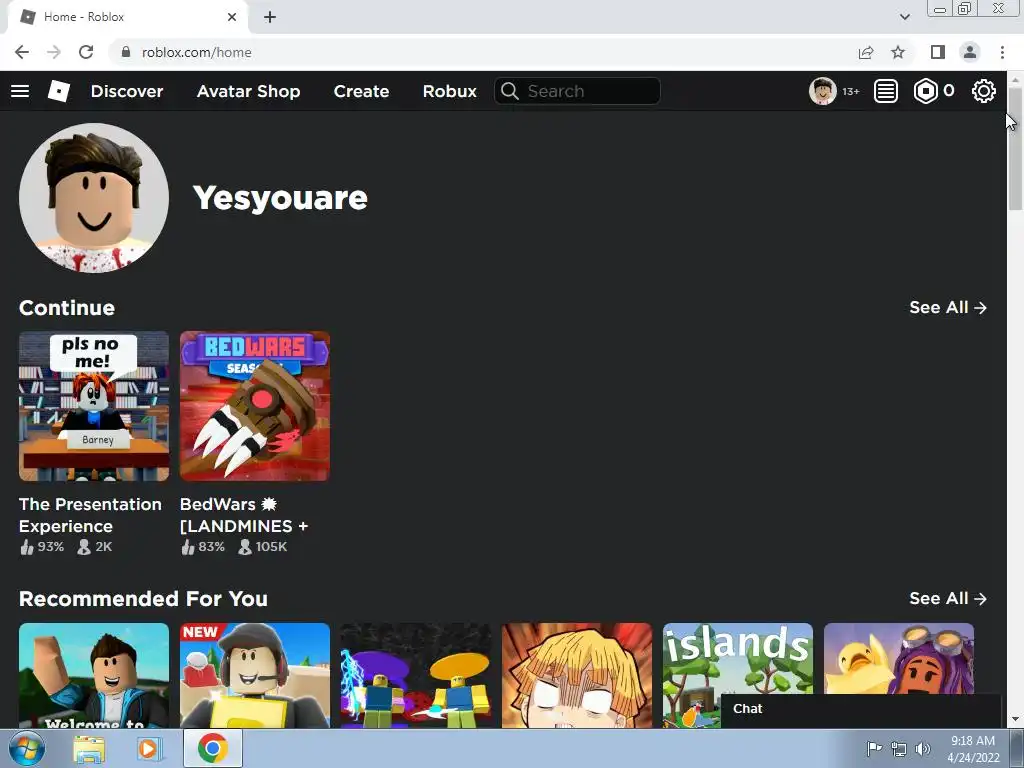Open The Presentation Experience game thumbnail

tap(94, 406)
